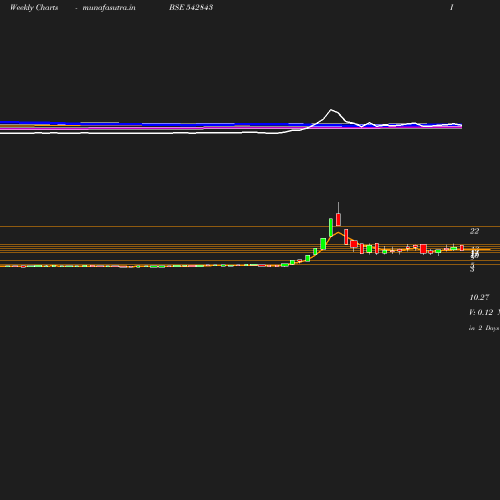The image size is (500, 500).
Task: Click the "Weekly Charts" title text
Action: (x=34, y=7)
